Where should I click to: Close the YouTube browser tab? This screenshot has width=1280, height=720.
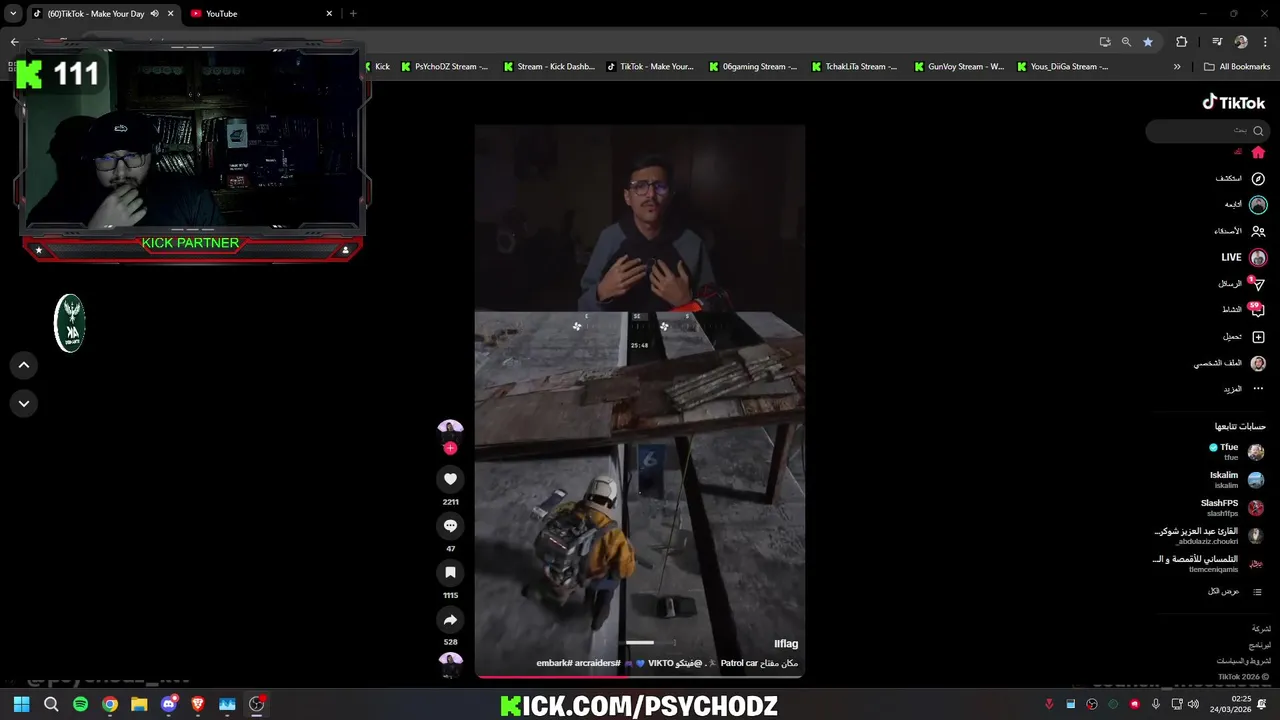329,13
